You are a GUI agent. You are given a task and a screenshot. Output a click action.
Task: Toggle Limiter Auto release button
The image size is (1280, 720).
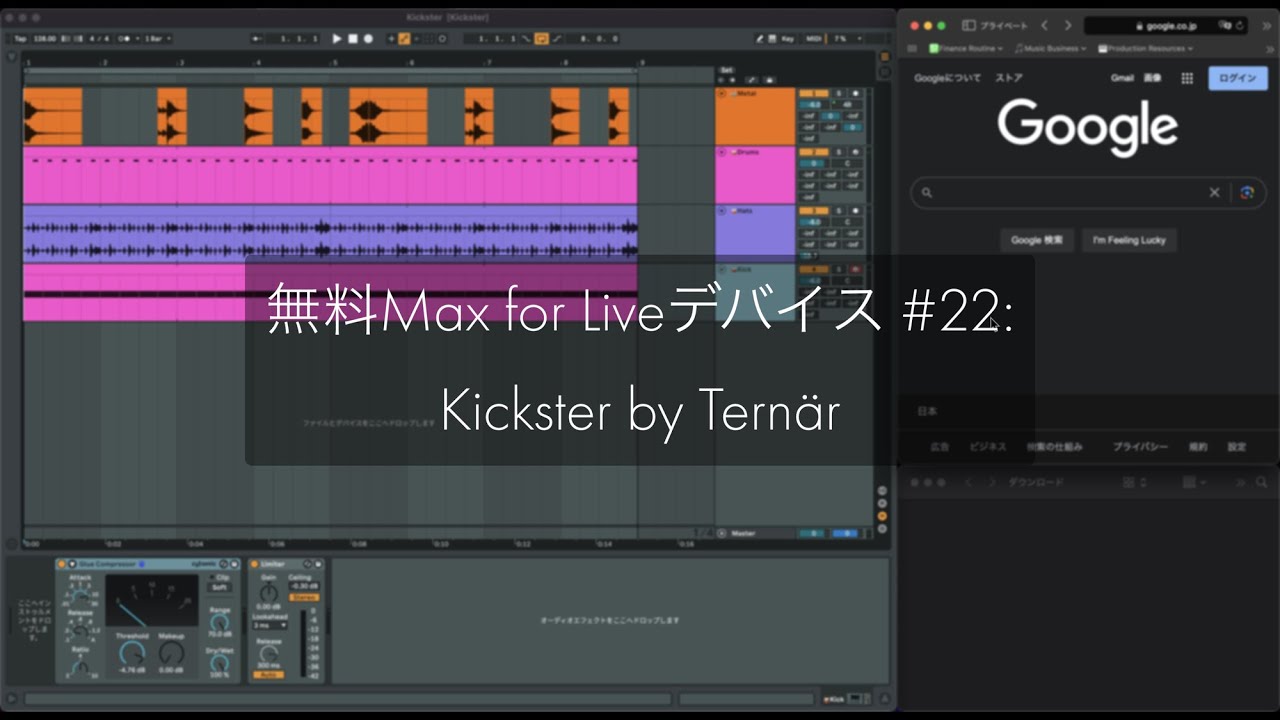coord(267,675)
